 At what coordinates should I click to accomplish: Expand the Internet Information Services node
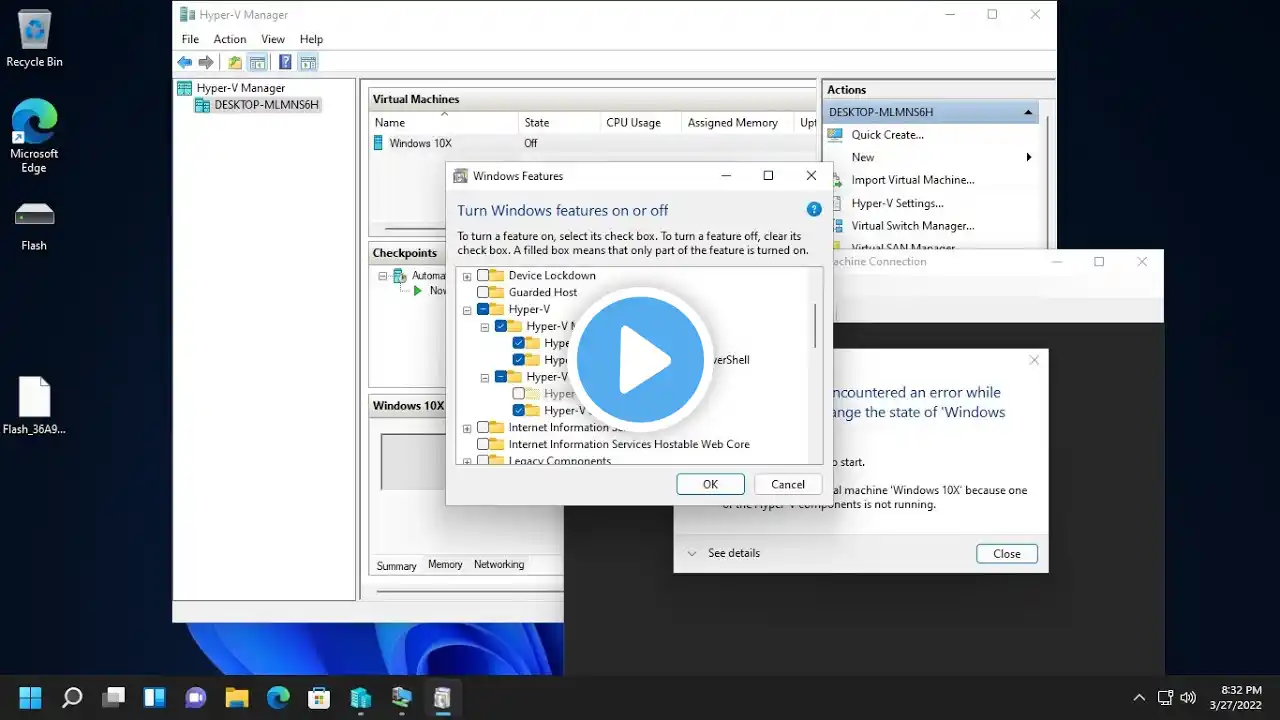[467, 428]
